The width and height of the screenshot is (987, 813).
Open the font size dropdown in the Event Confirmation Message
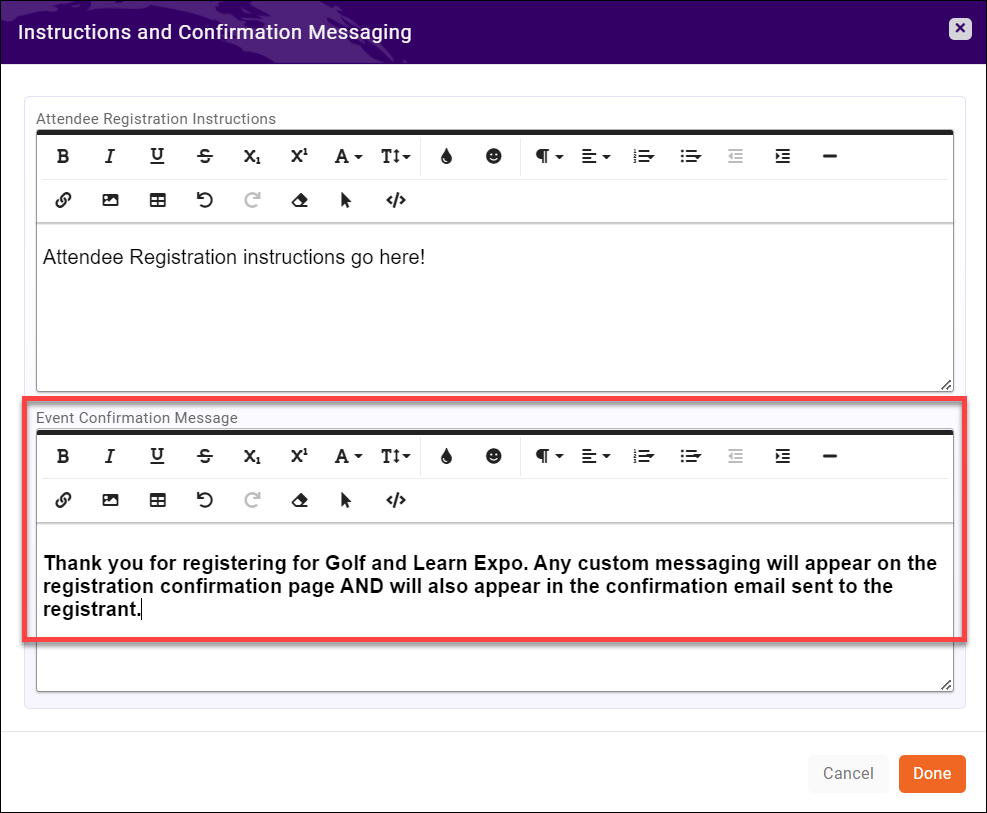click(x=395, y=456)
